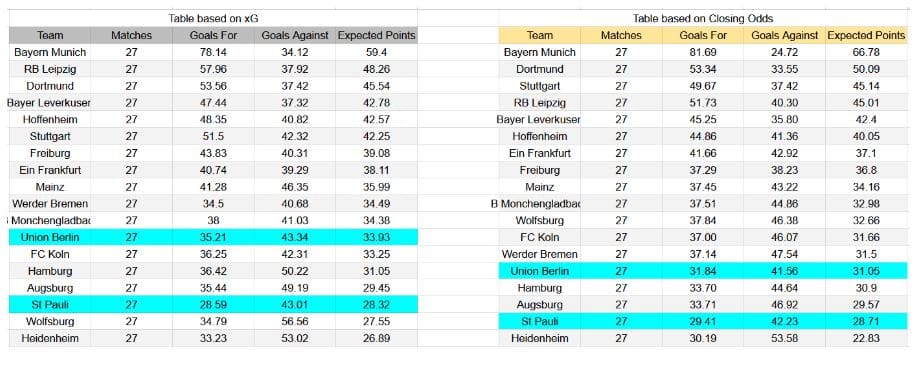Click the yellow Team header in Closing Odds table
This screenshot has width=921, height=367.
coord(540,35)
